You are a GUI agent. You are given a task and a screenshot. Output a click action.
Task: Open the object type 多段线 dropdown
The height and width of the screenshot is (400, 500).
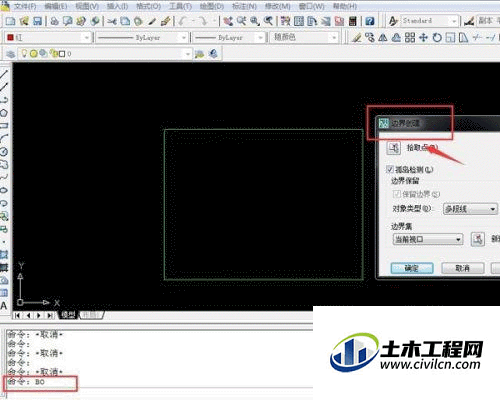470,209
